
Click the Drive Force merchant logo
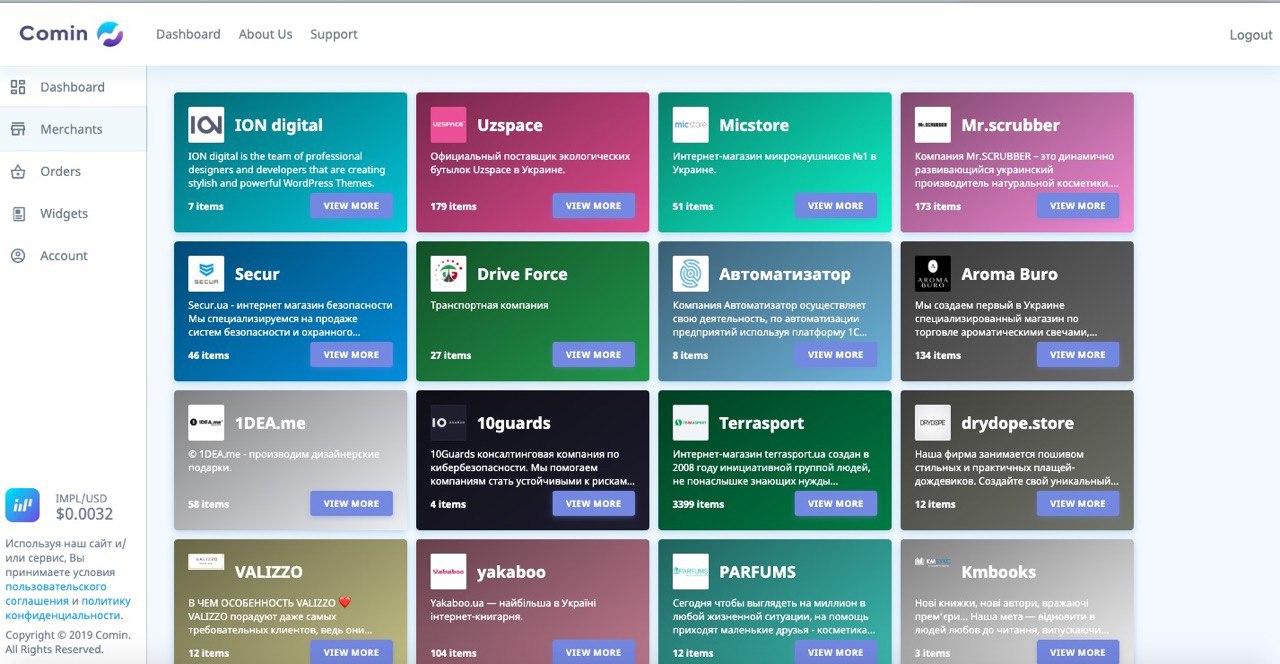[448, 274]
